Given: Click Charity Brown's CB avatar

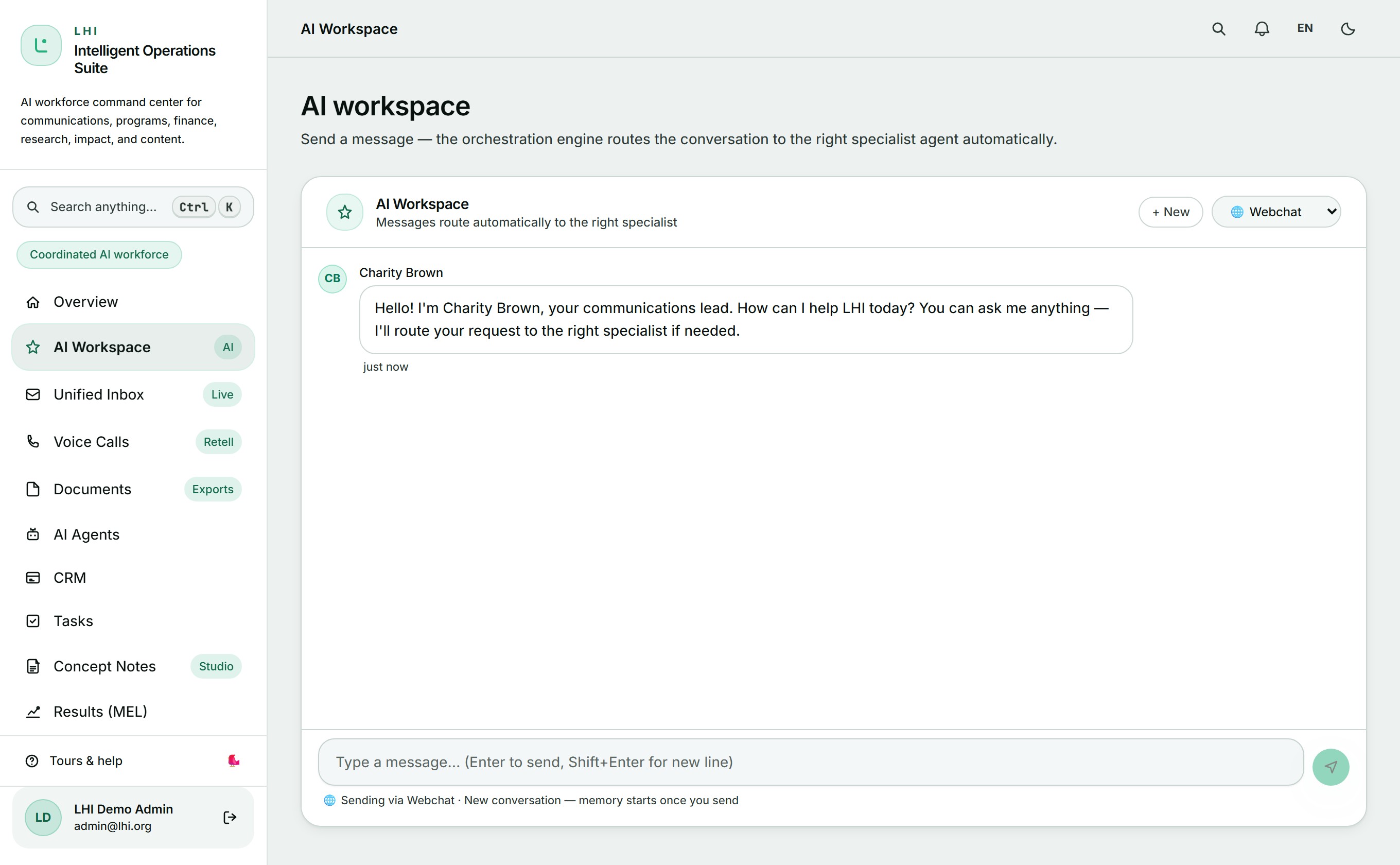Looking at the screenshot, I should [x=332, y=279].
